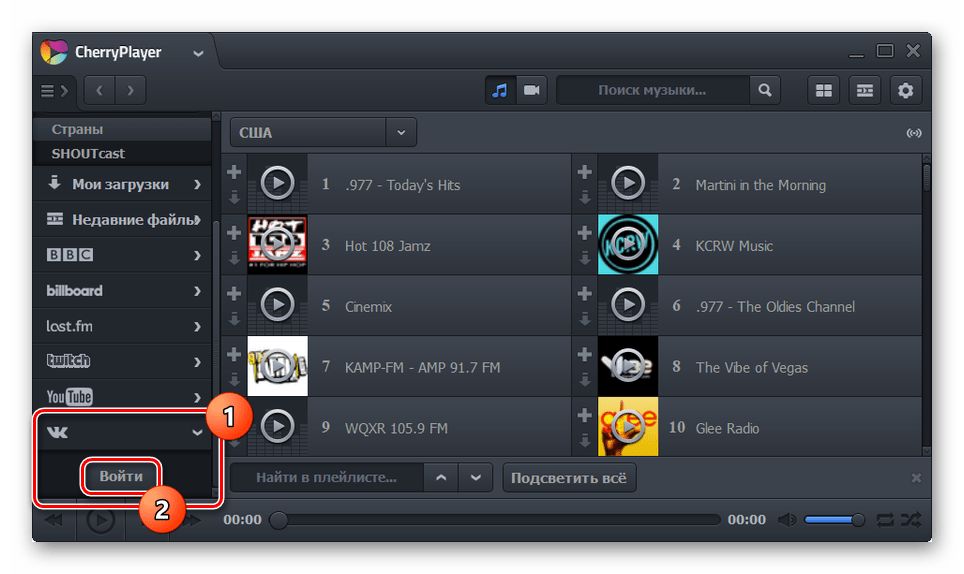Image resolution: width=964 pixels, height=574 pixels.
Task: Play .977 - Today's Hits station
Action: [277, 183]
